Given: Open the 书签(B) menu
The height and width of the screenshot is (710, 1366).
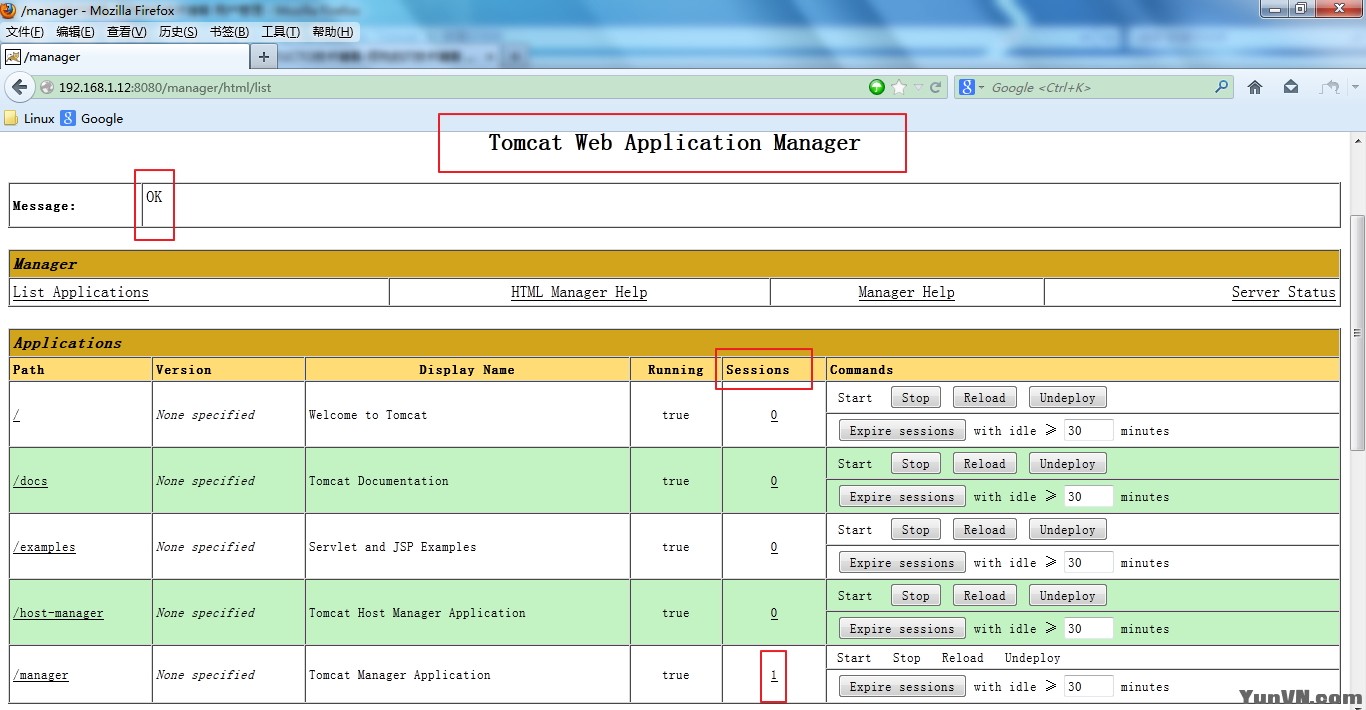Looking at the screenshot, I should point(229,32).
